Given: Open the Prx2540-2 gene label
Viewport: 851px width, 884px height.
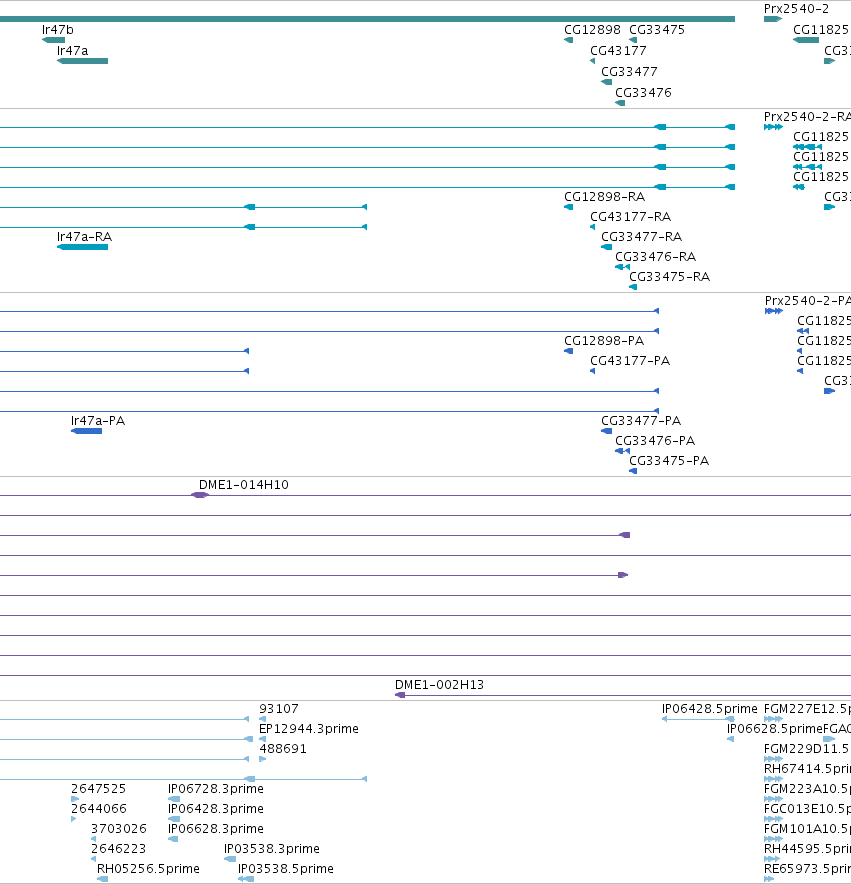Looking at the screenshot, I should coord(796,9).
